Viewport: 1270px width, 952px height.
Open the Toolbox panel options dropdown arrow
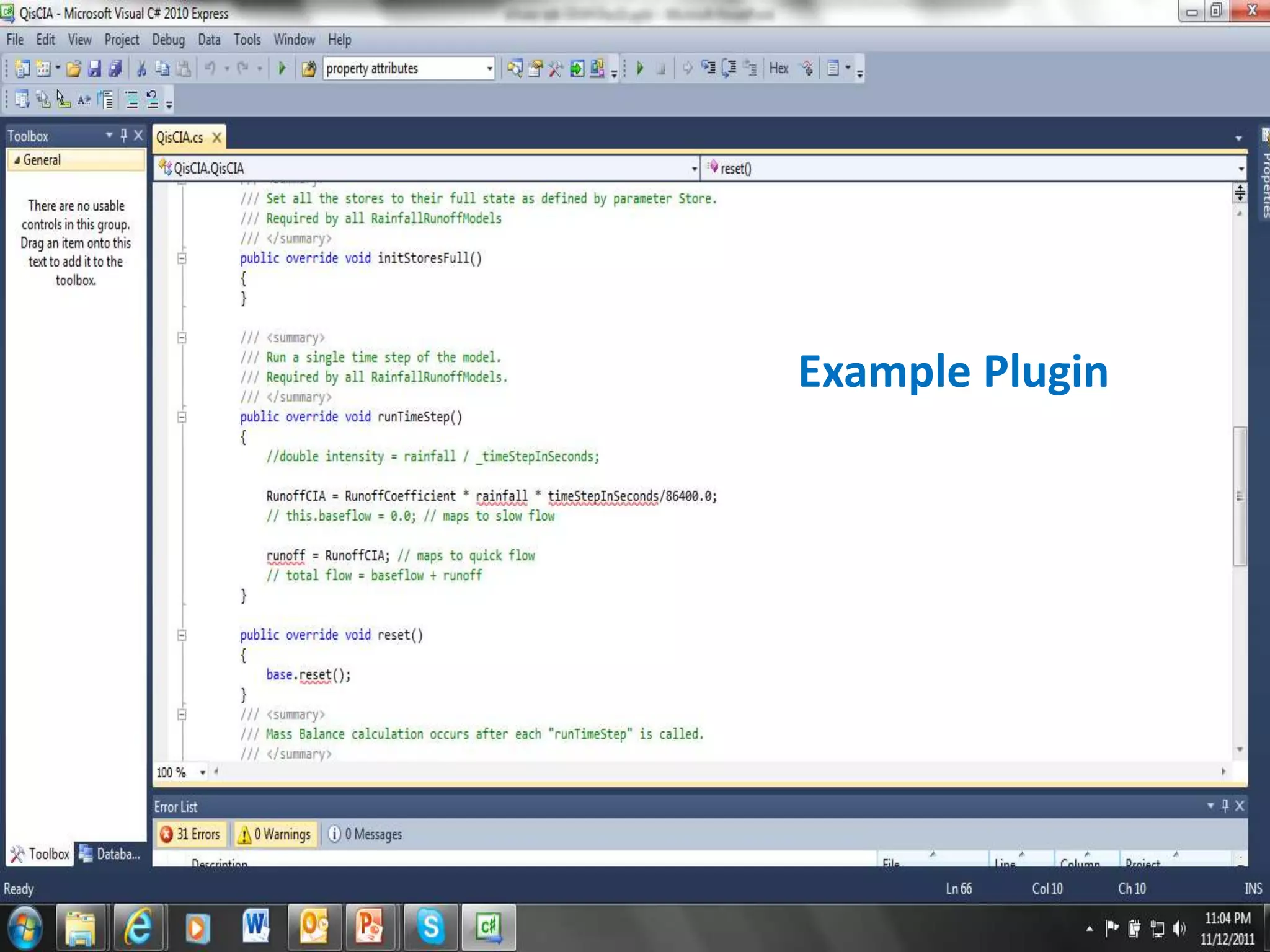click(x=109, y=135)
